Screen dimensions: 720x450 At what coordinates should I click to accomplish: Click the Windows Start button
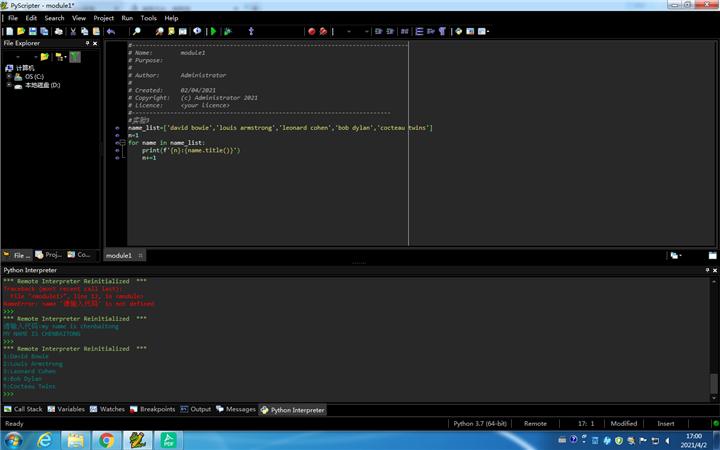[13, 441]
